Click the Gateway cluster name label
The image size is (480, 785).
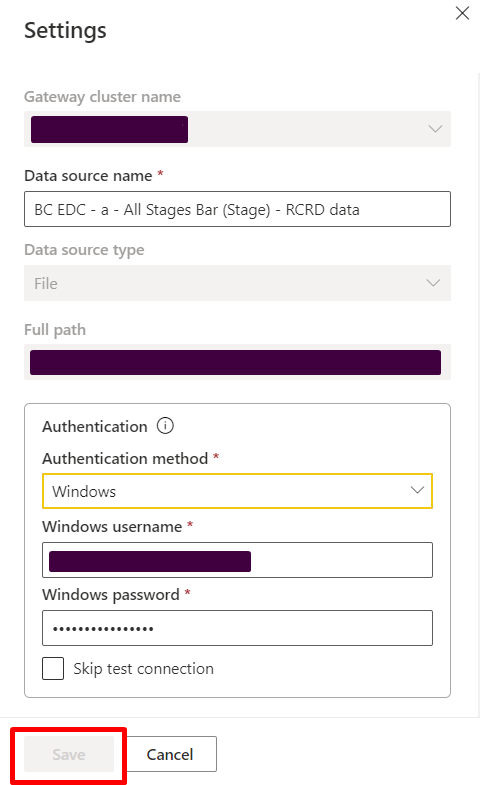[x=103, y=97]
